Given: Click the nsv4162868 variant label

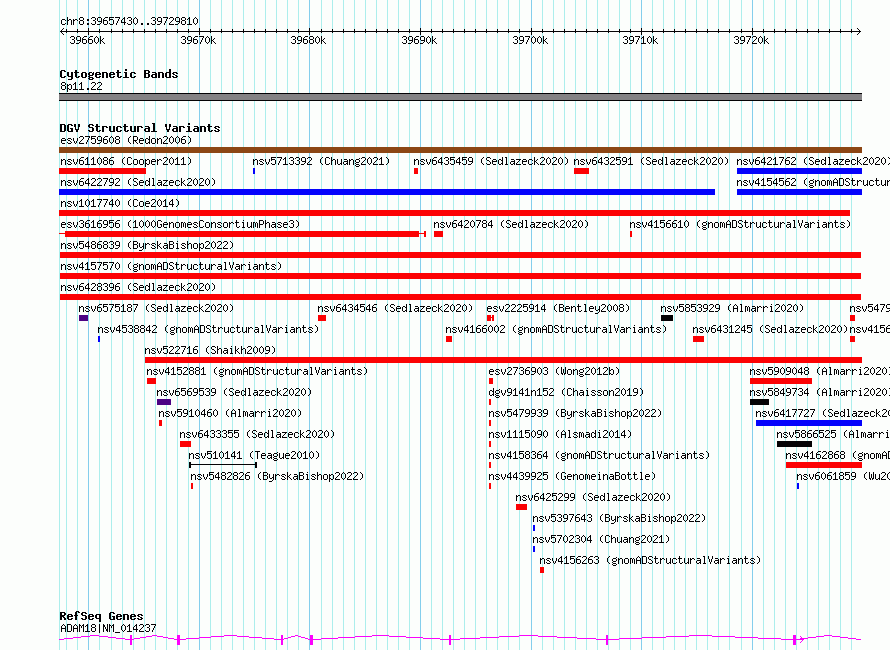Looking at the screenshot, I should pos(837,455).
